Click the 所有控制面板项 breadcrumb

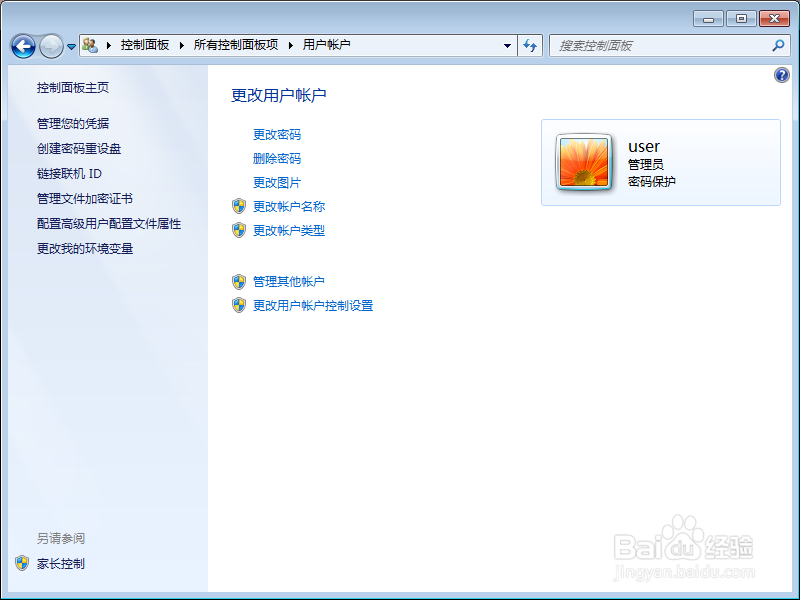click(236, 45)
